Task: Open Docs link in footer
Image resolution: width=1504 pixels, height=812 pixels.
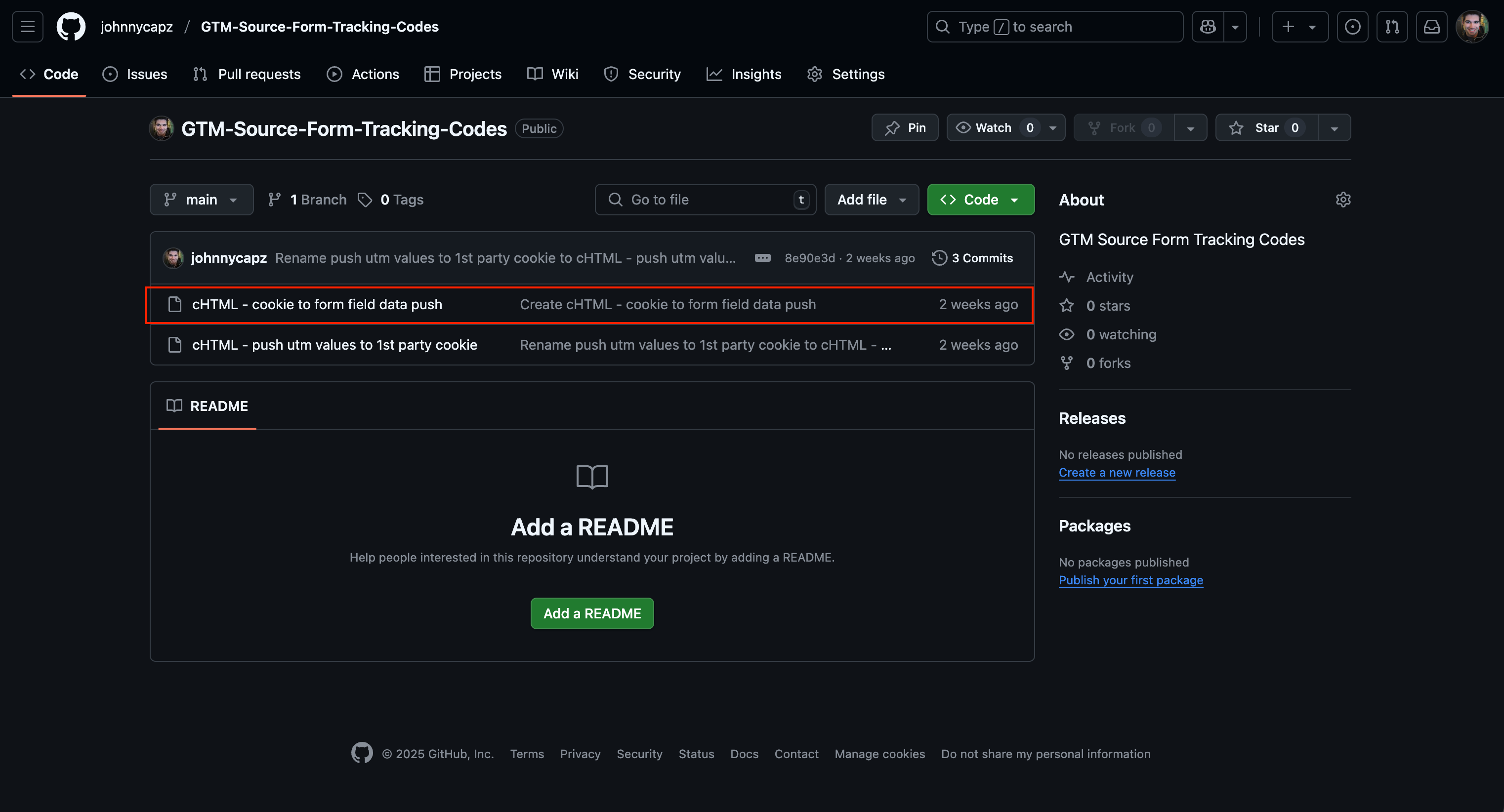Action: (744, 754)
